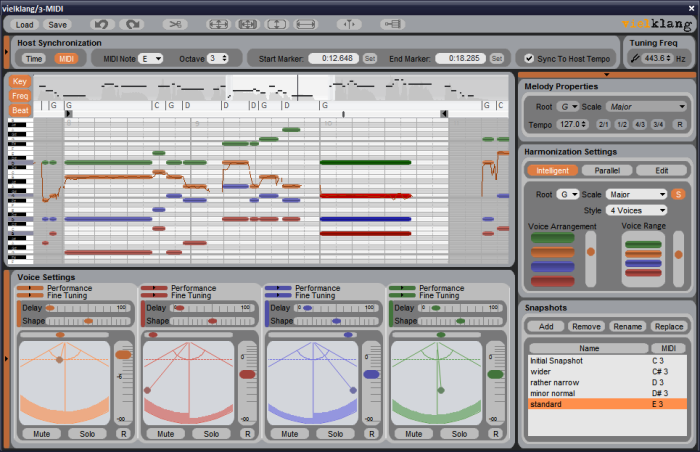The image size is (700, 452).
Task: Add a new snapshot
Action: point(546,326)
